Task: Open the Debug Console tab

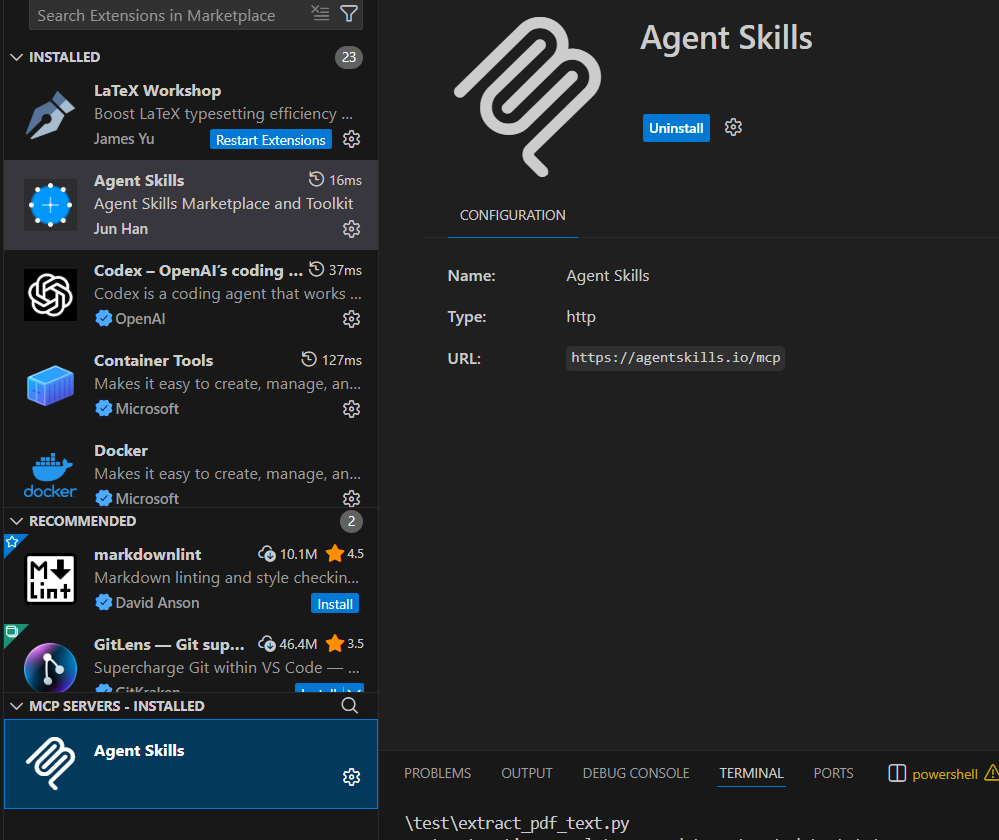Action: 636,773
